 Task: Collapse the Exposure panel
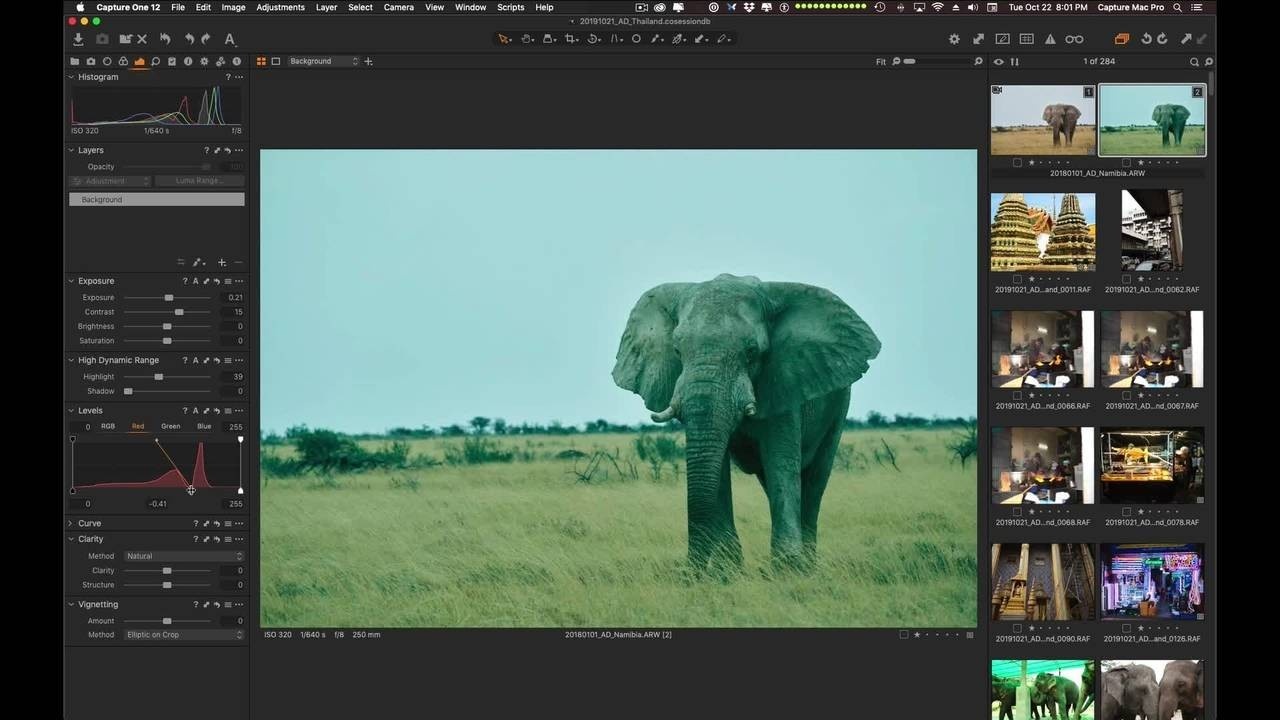71,281
